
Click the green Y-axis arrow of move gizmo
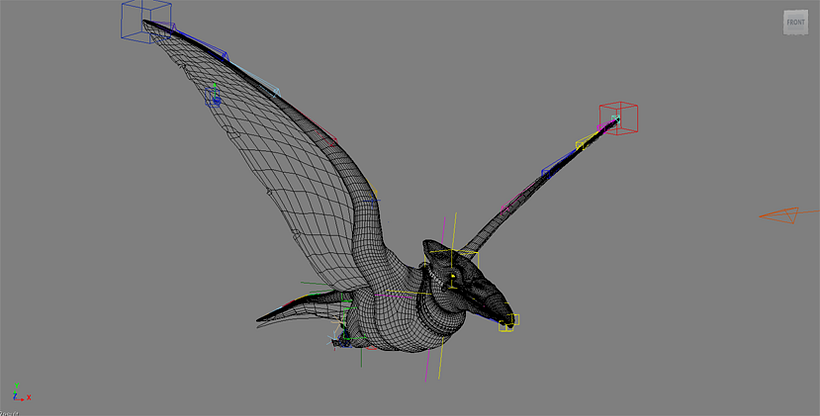pyautogui.click(x=214, y=87)
